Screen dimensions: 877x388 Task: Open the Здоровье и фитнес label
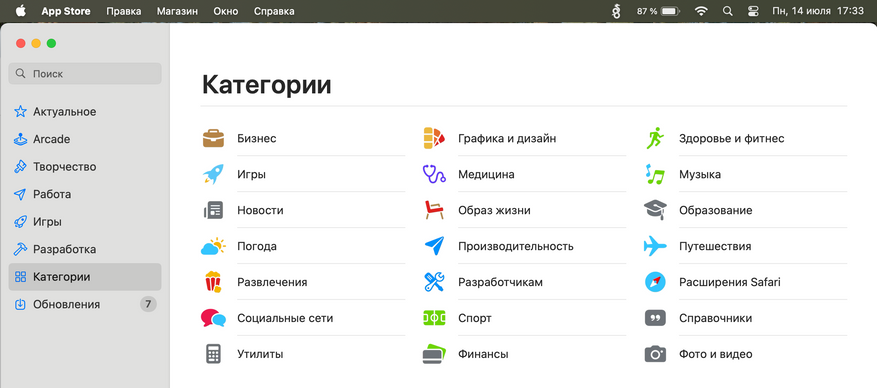pos(732,138)
